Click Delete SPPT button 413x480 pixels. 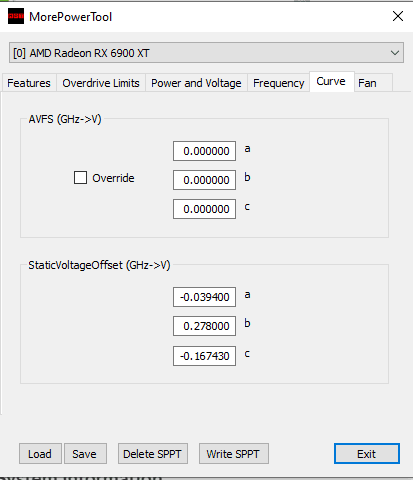pos(153,454)
